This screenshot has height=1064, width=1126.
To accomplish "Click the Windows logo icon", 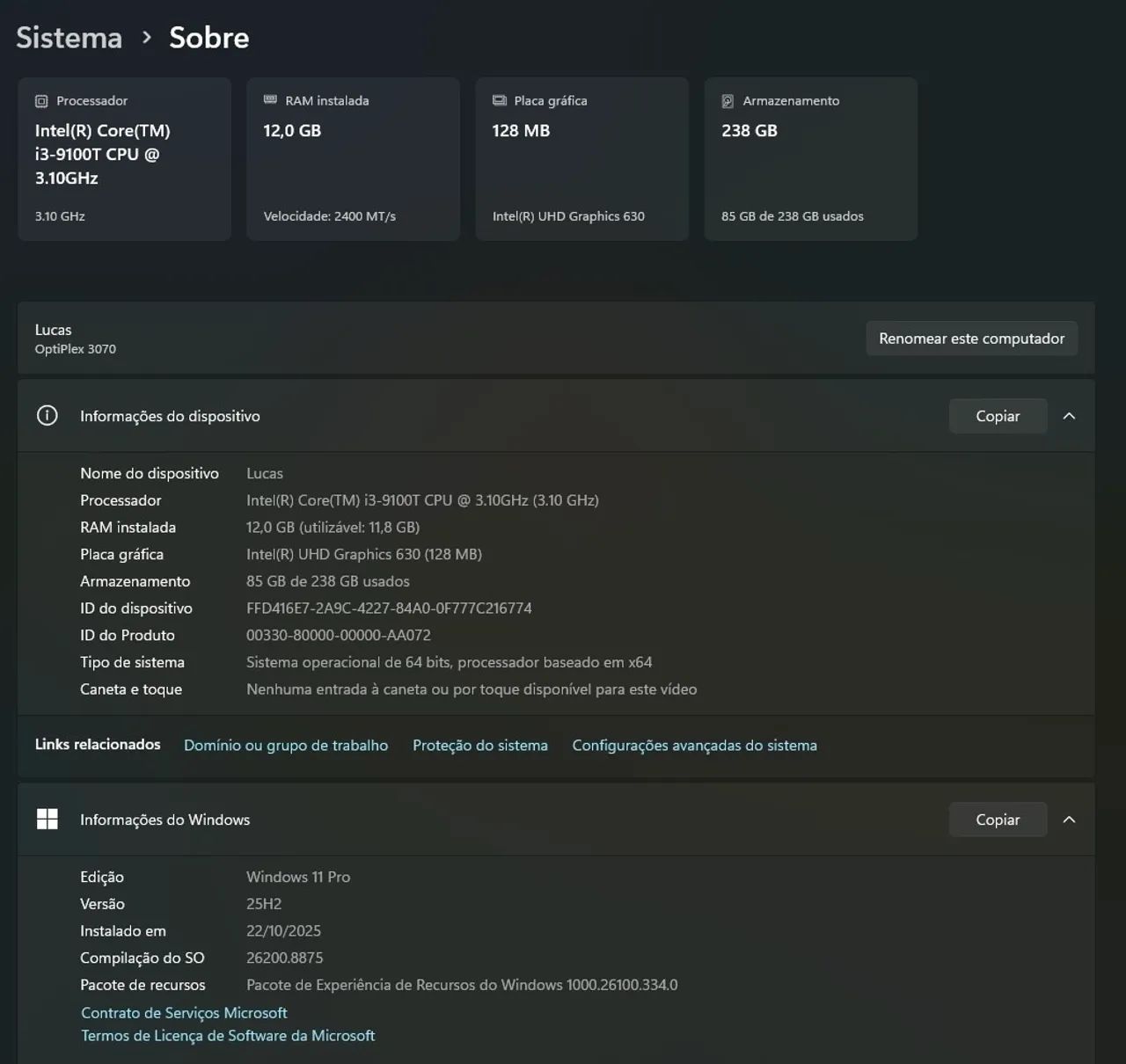I will point(48,820).
